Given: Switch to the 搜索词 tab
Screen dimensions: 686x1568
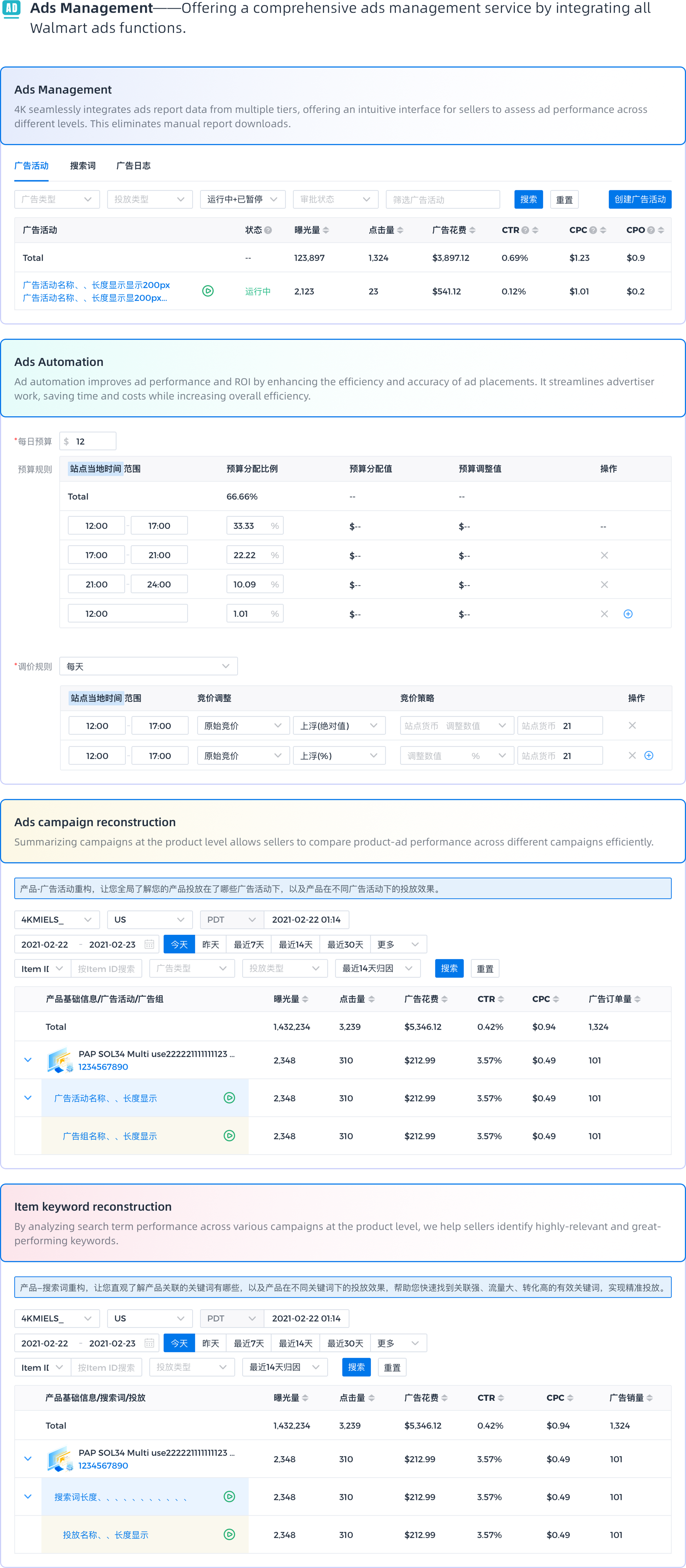Looking at the screenshot, I should (83, 166).
